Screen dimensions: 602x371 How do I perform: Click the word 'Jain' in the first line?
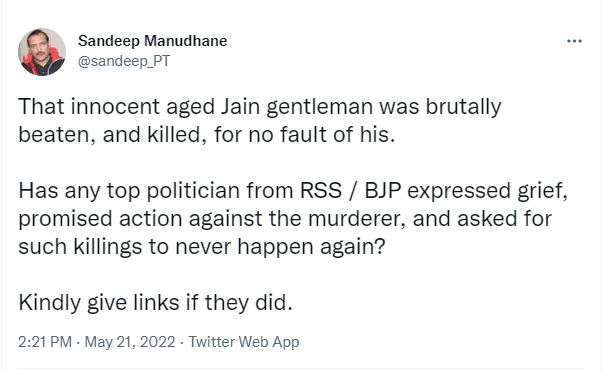coord(240,107)
